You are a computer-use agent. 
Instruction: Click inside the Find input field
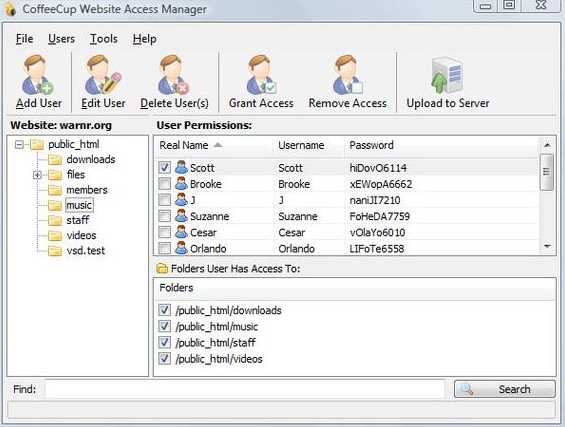245,389
